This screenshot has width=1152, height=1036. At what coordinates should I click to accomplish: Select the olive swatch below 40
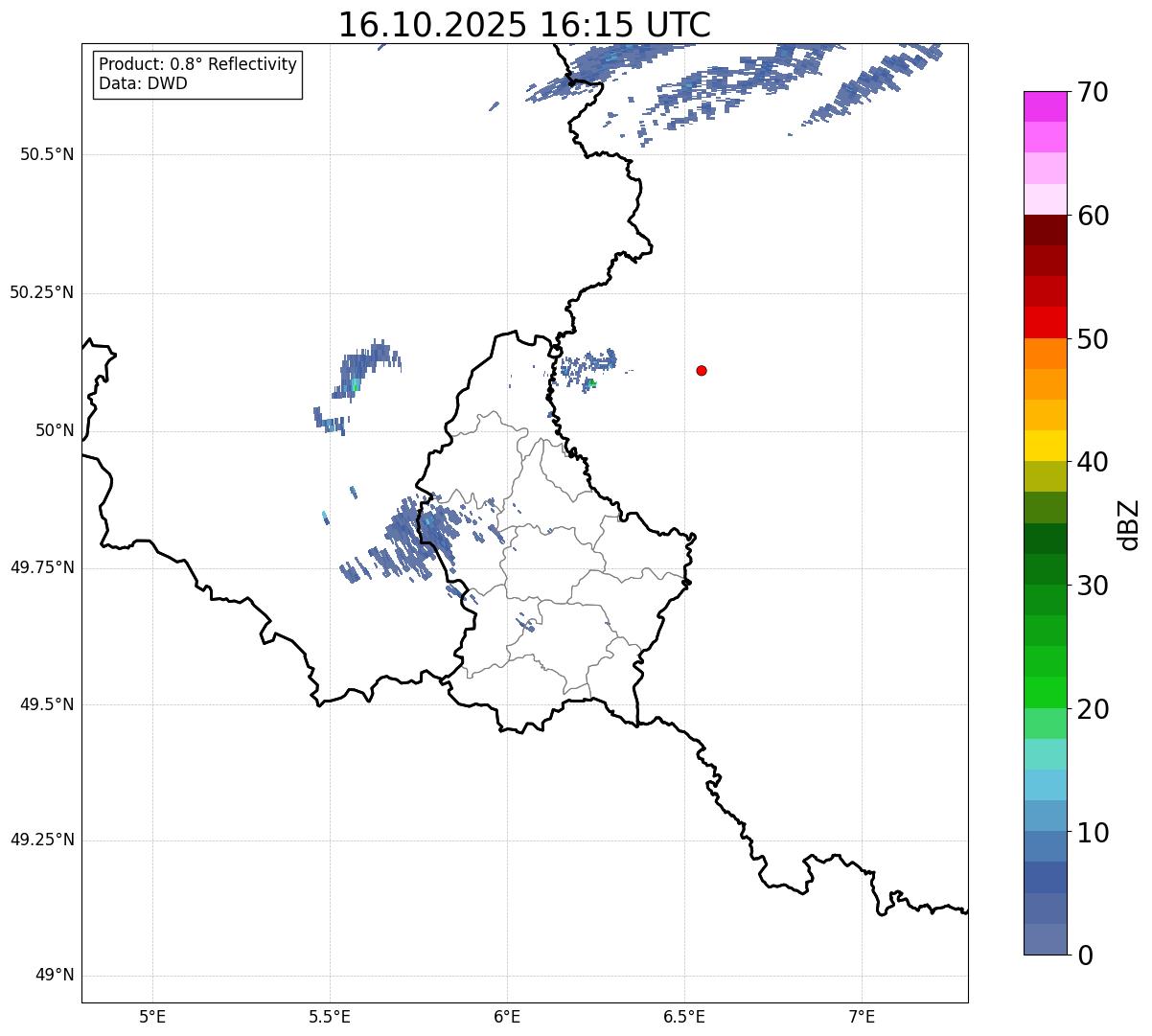click(x=1045, y=476)
